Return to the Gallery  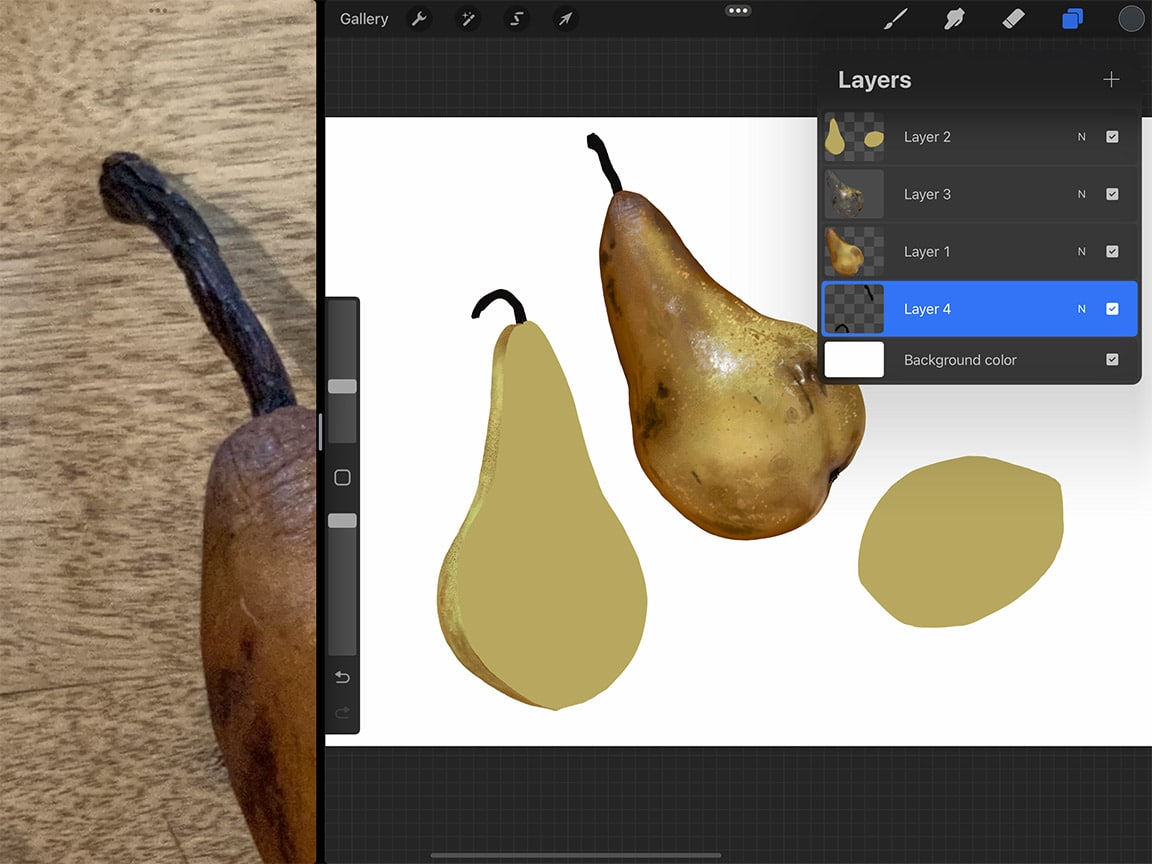click(x=363, y=18)
